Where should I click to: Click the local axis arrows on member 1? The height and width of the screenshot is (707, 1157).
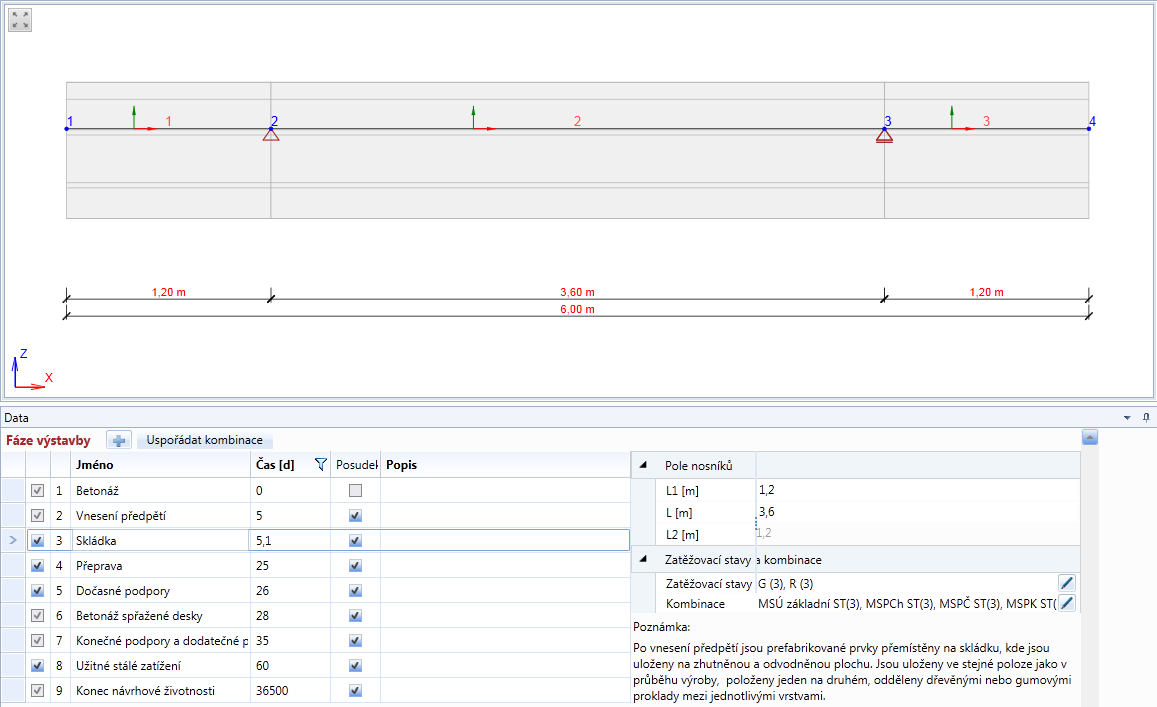click(143, 119)
